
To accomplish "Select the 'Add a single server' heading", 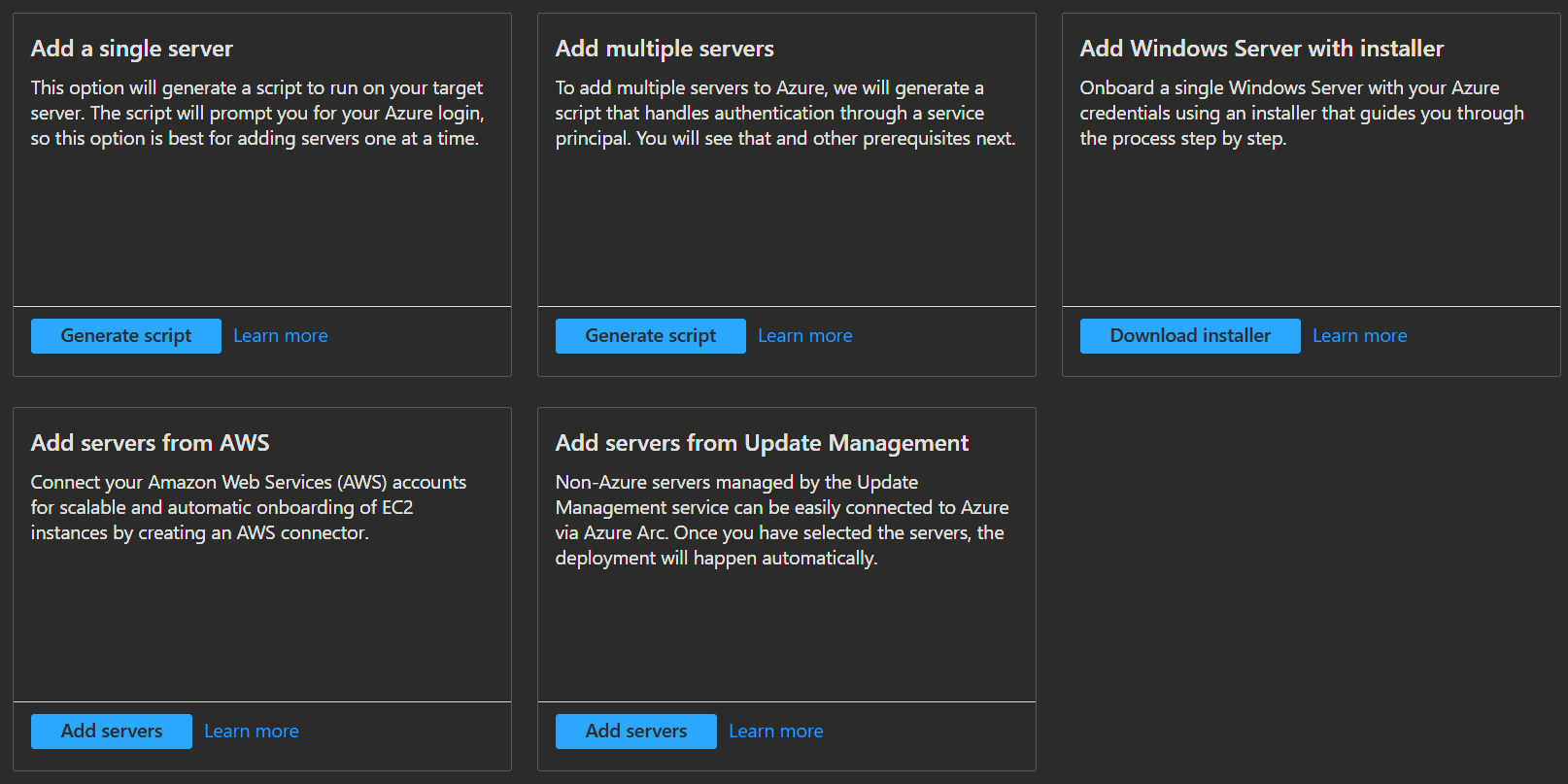I will coord(132,49).
